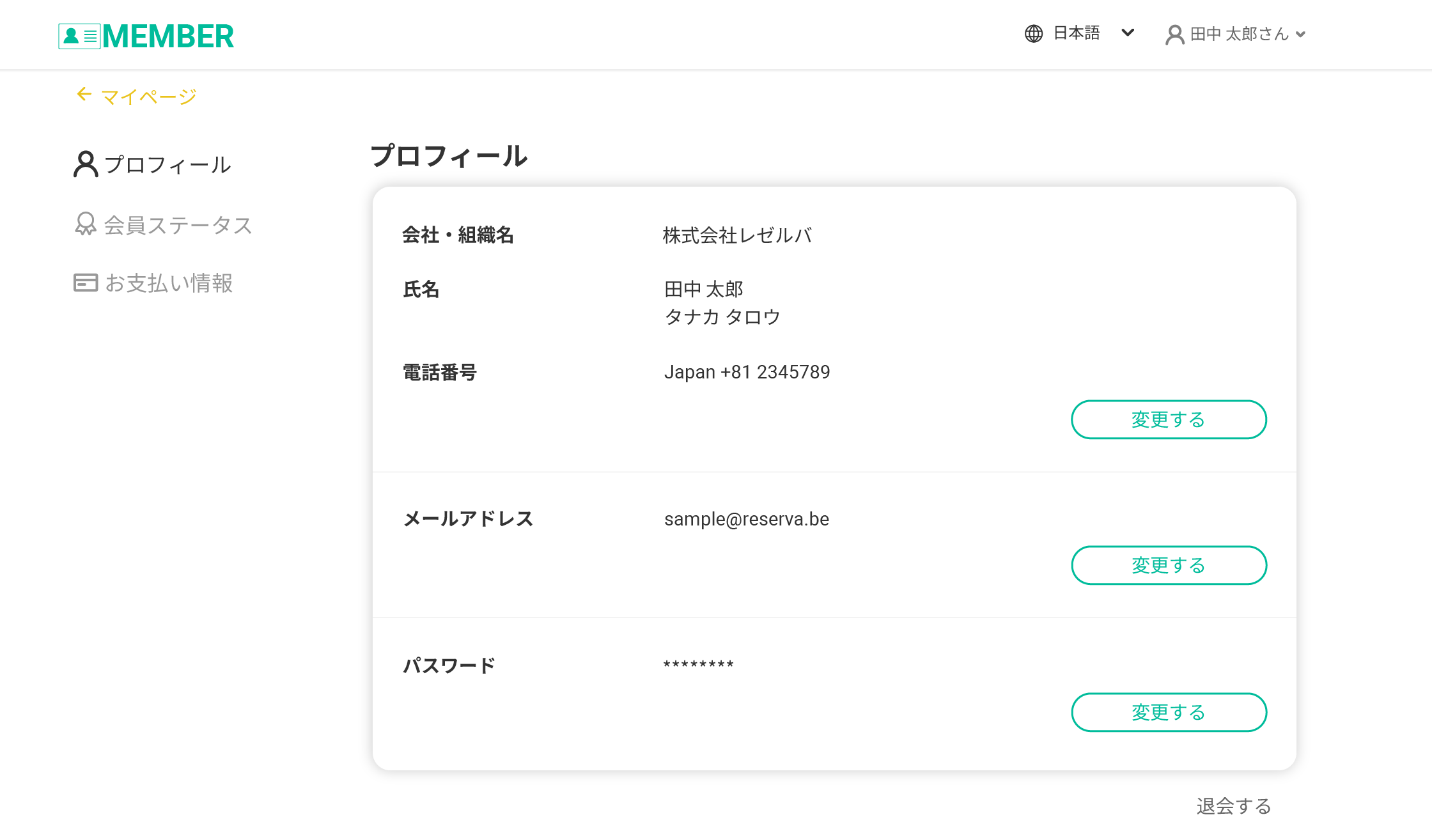Open the 日本語 language selector
This screenshot has width=1432, height=840.
1077,33
